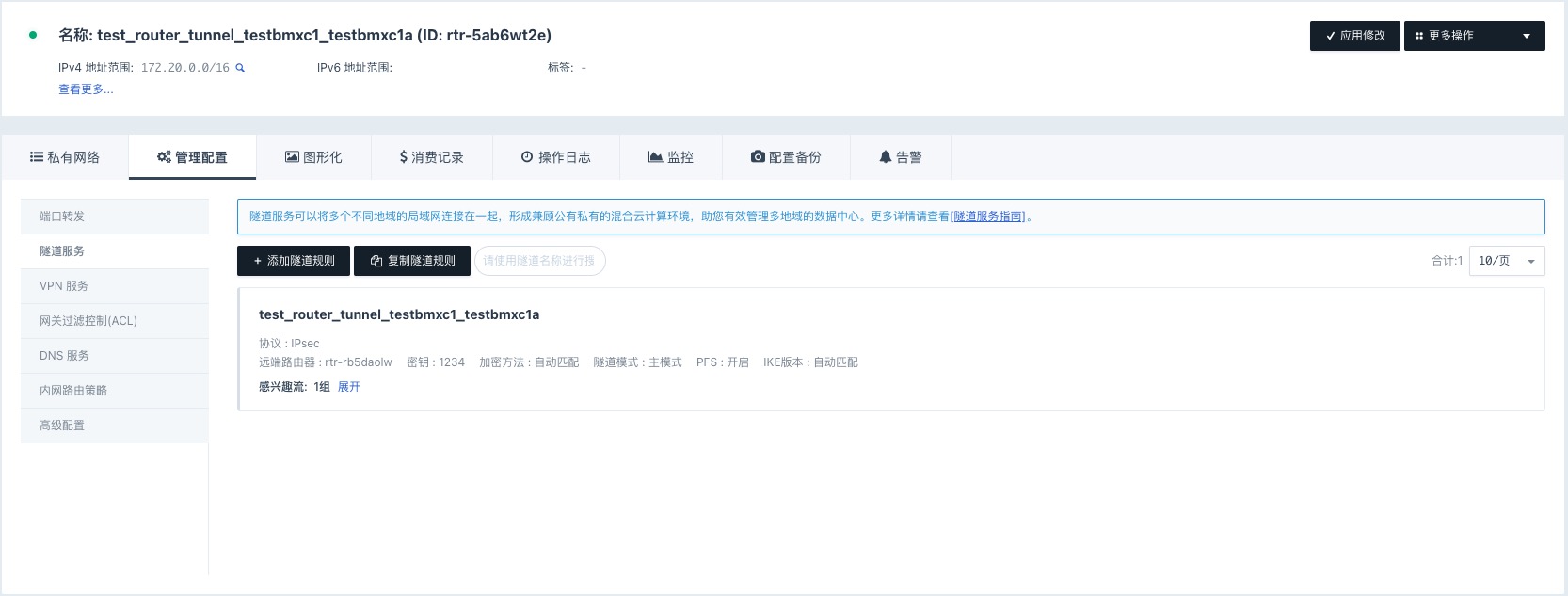
Task: Click the 应用修改 button
Action: tap(1355, 36)
